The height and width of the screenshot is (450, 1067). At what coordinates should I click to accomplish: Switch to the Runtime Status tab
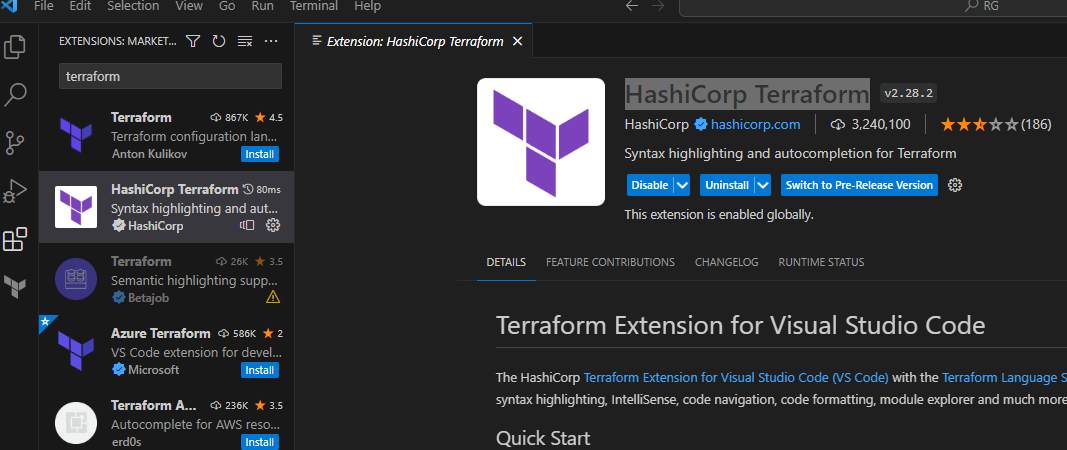(x=821, y=262)
